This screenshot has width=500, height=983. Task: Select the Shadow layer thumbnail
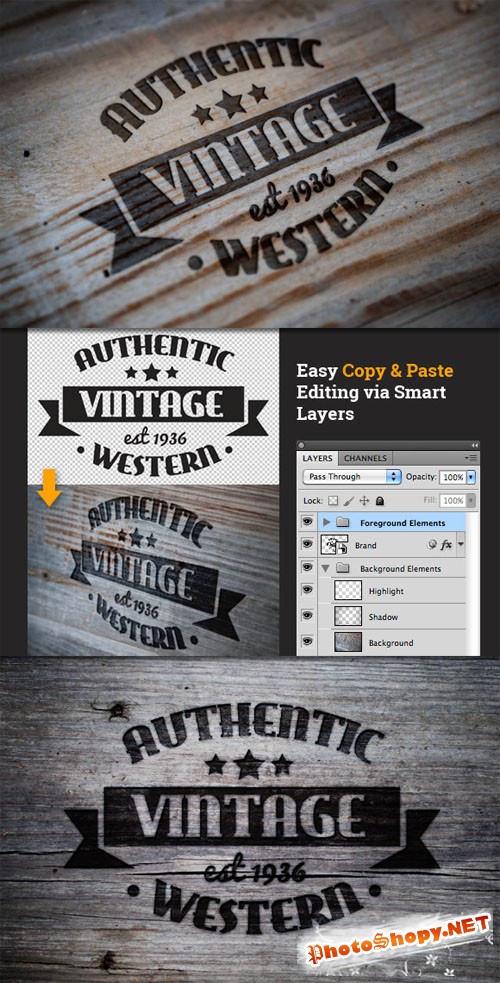(348, 616)
